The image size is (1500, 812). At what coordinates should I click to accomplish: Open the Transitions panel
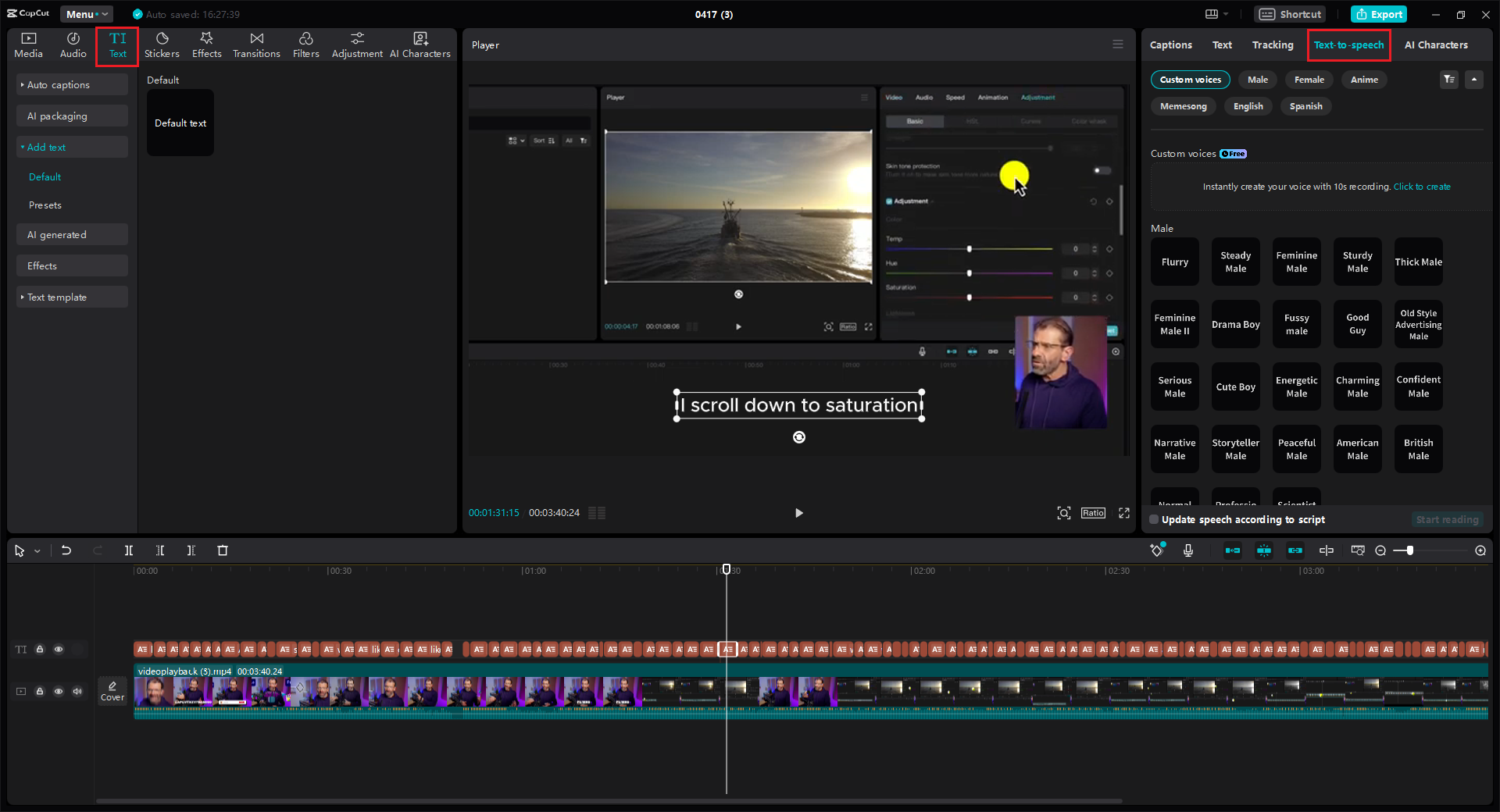click(256, 45)
